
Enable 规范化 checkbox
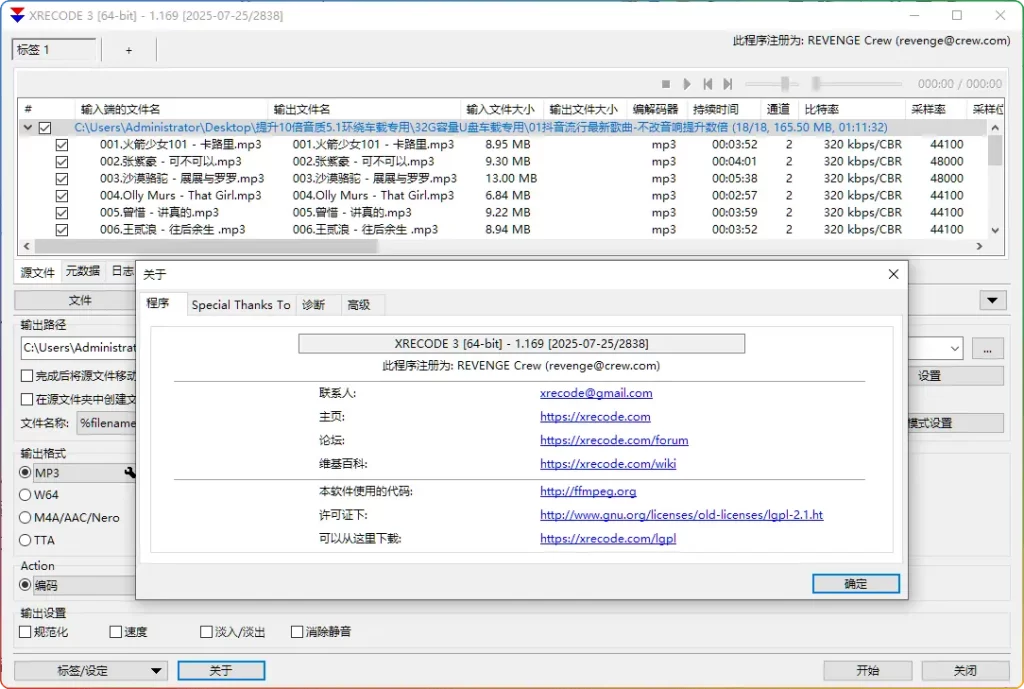[25, 632]
